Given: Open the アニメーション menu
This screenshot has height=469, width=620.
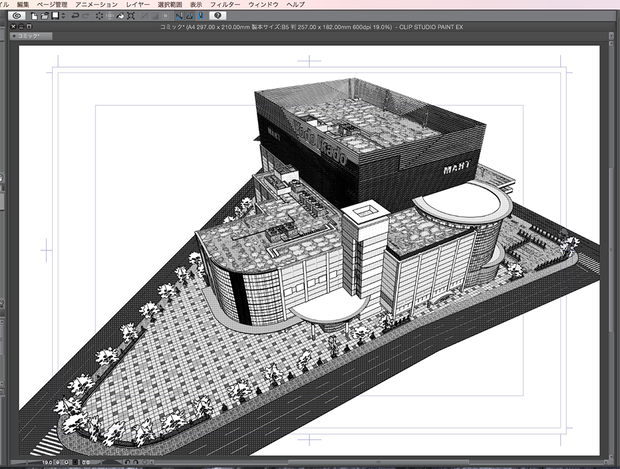Looking at the screenshot, I should (x=96, y=5).
